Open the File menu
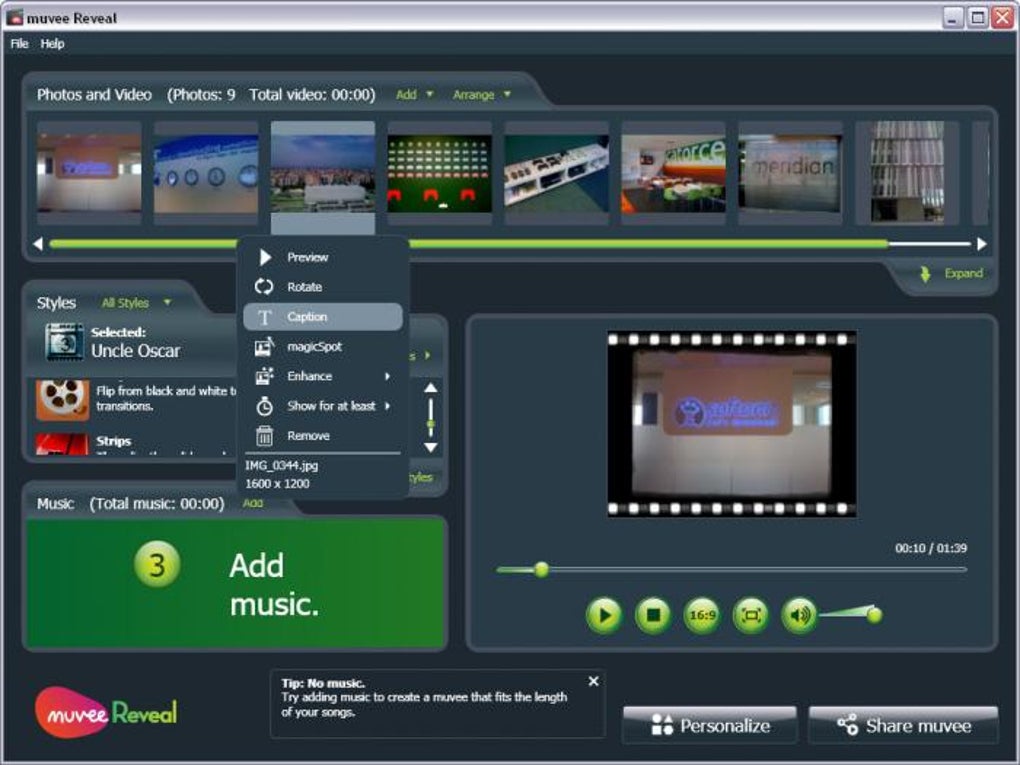 (20, 44)
